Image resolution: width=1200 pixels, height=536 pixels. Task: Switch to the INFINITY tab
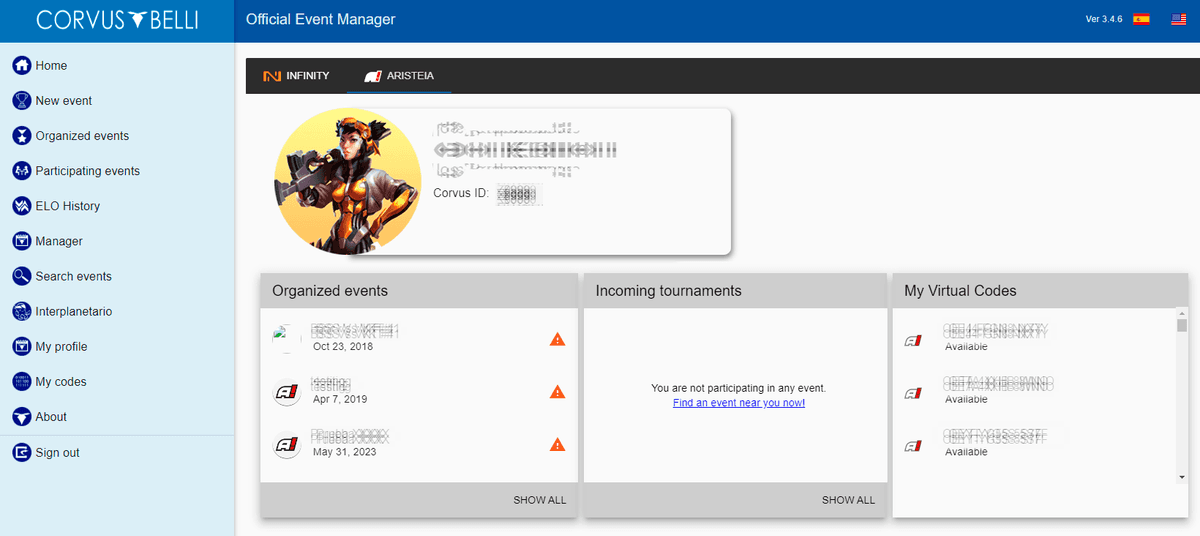tap(296, 76)
